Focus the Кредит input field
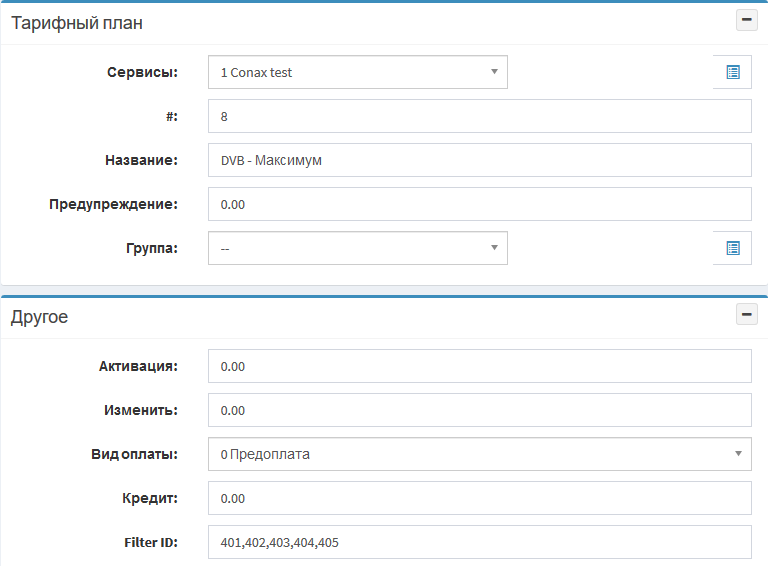This screenshot has width=768, height=566. pos(479,498)
